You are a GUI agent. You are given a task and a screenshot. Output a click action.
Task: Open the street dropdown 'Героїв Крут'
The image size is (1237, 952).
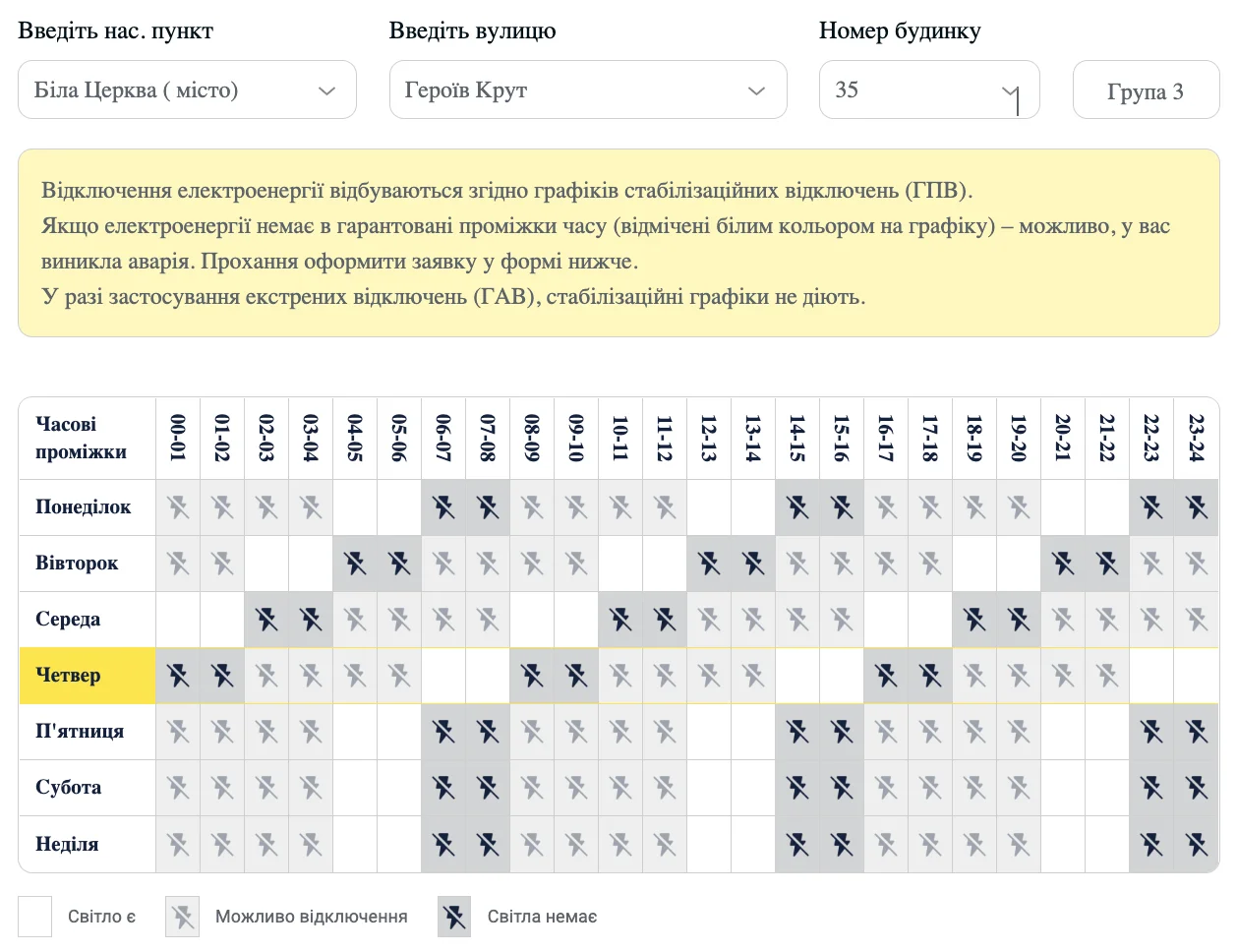(588, 89)
